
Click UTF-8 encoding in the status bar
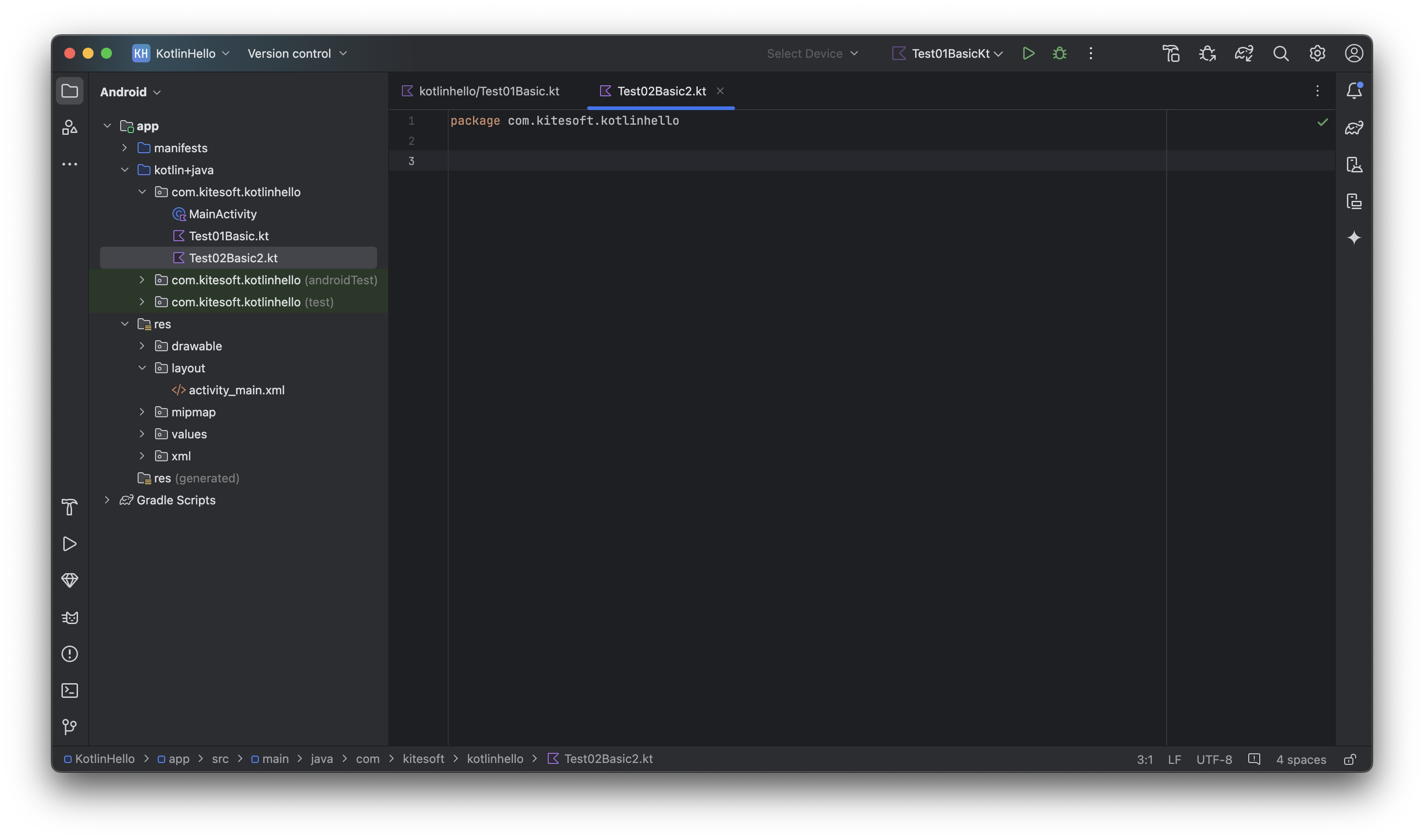point(1213,760)
